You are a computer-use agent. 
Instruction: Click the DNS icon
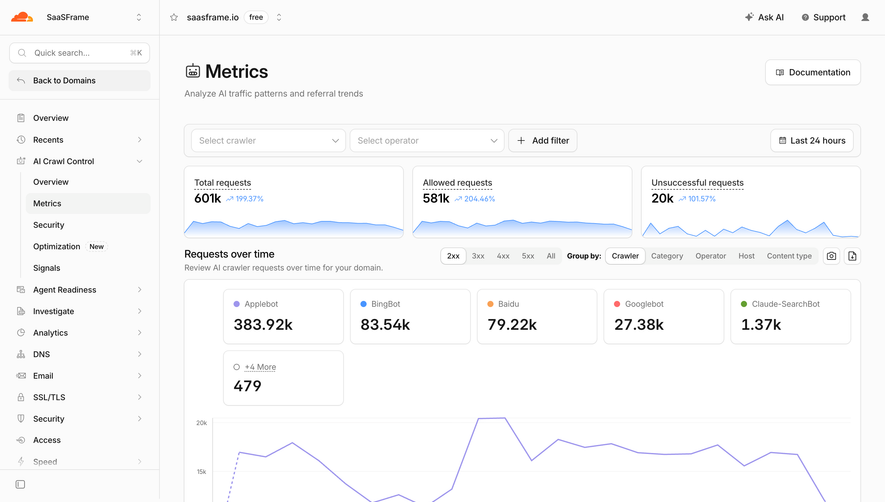pyautogui.click(x=21, y=354)
